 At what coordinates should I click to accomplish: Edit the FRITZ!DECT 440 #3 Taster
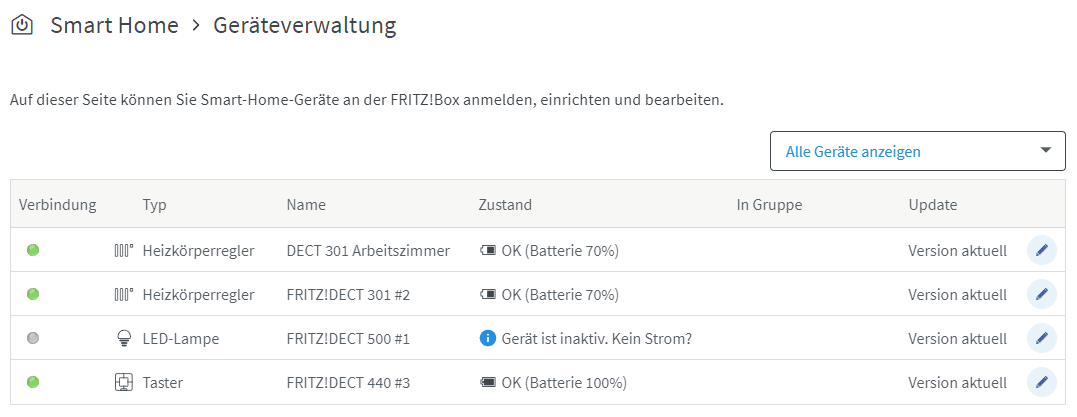1041,382
